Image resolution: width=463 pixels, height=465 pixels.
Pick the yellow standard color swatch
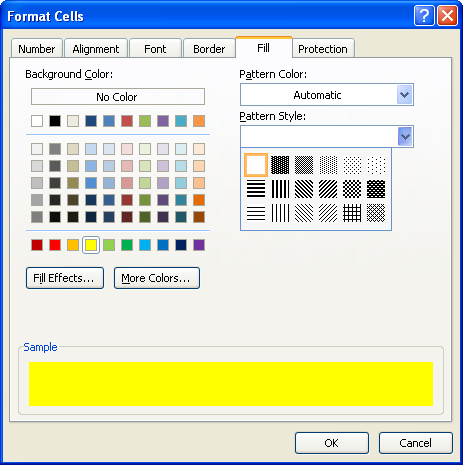[91, 245]
